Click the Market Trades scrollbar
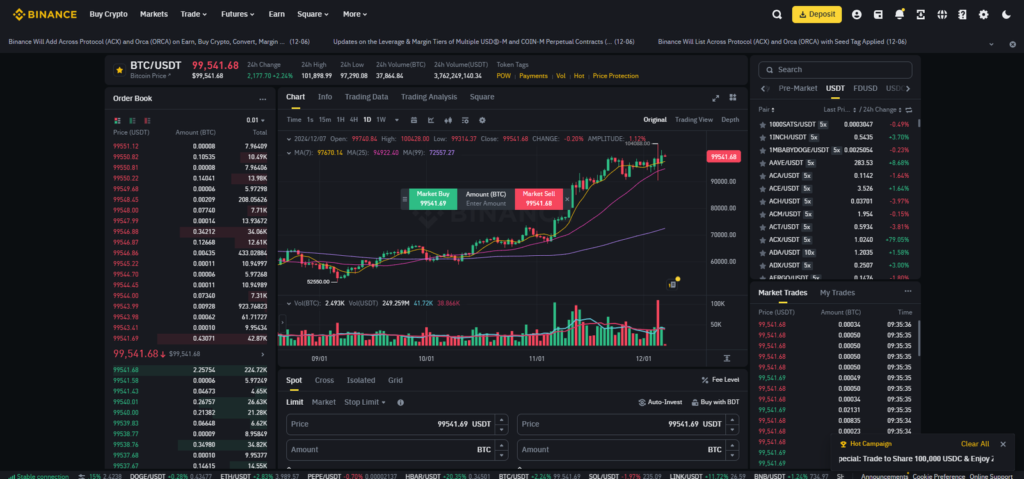Viewport: 1024px width, 479px height. [x=919, y=338]
